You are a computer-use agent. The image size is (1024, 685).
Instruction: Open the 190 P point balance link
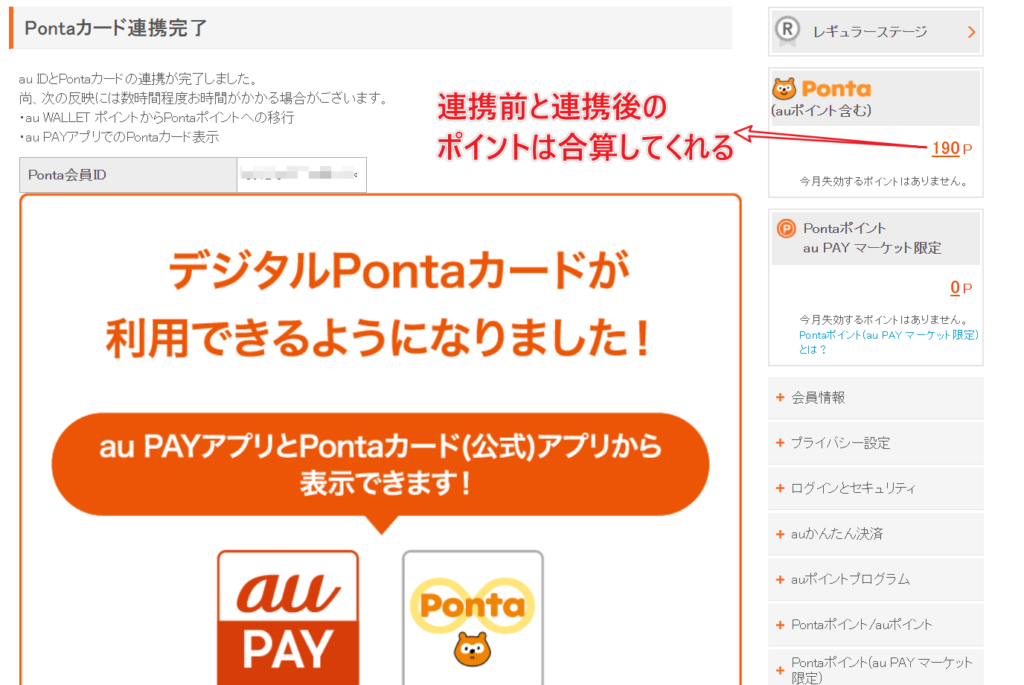(946, 149)
